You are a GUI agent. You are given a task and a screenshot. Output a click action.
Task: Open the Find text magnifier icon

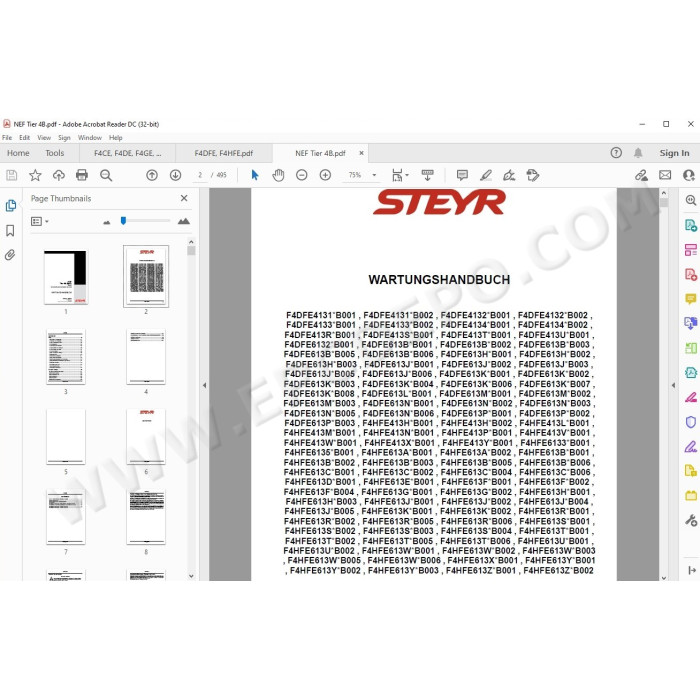[x=106, y=175]
